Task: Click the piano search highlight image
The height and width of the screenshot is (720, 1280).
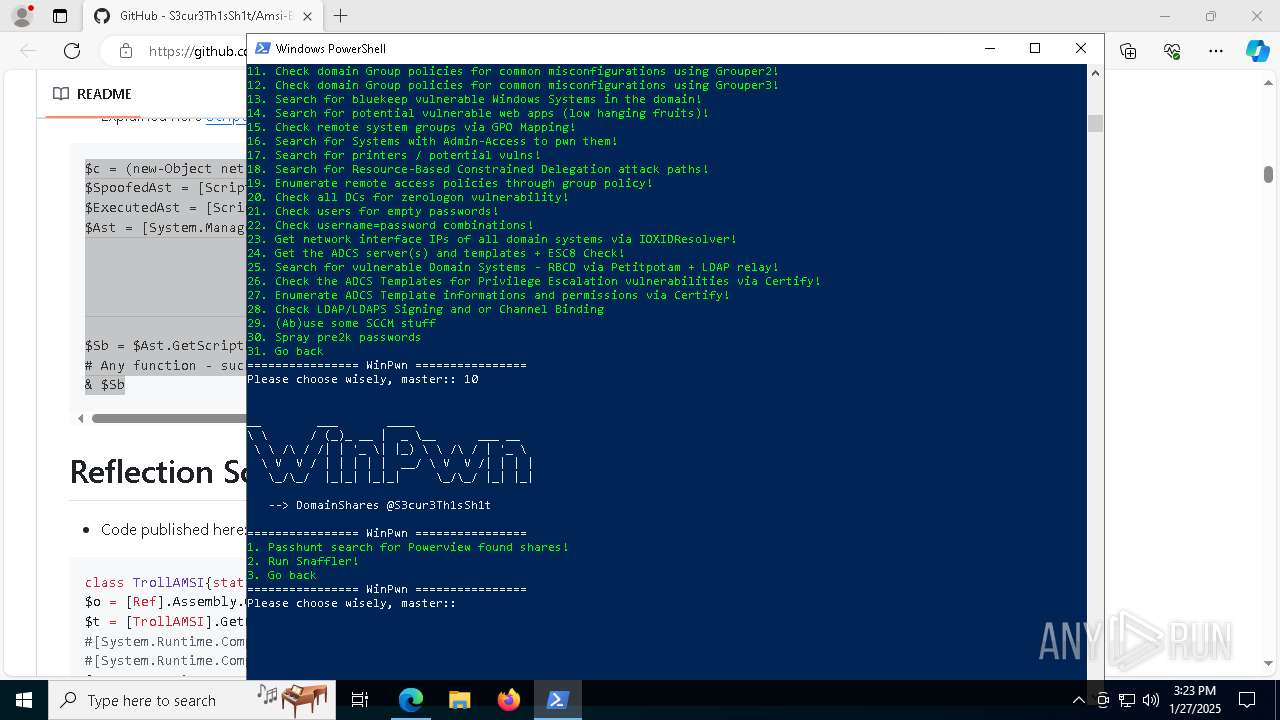Action: tap(294, 700)
